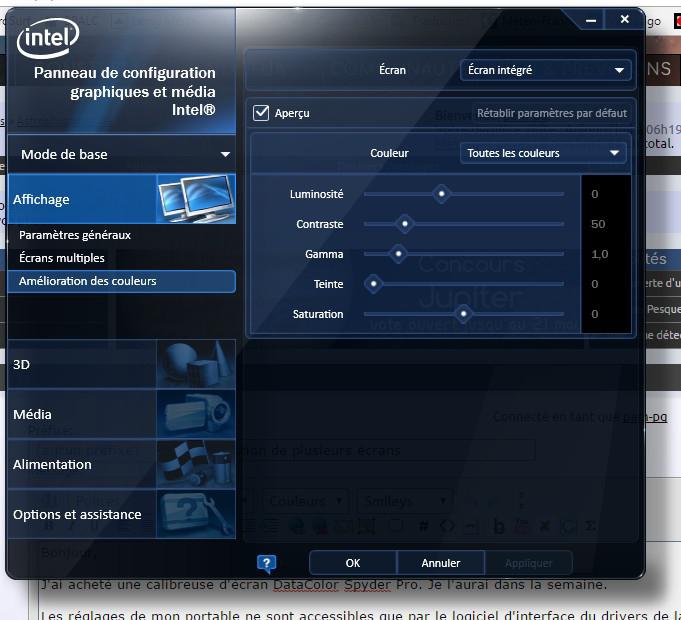Minimize the Intel control panel window
The image size is (681, 620).
591,20
